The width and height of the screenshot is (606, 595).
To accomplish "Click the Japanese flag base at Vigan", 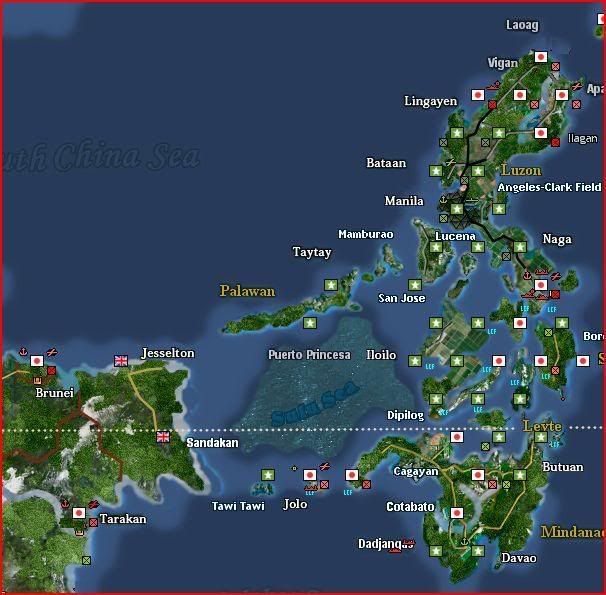I will 541,57.
